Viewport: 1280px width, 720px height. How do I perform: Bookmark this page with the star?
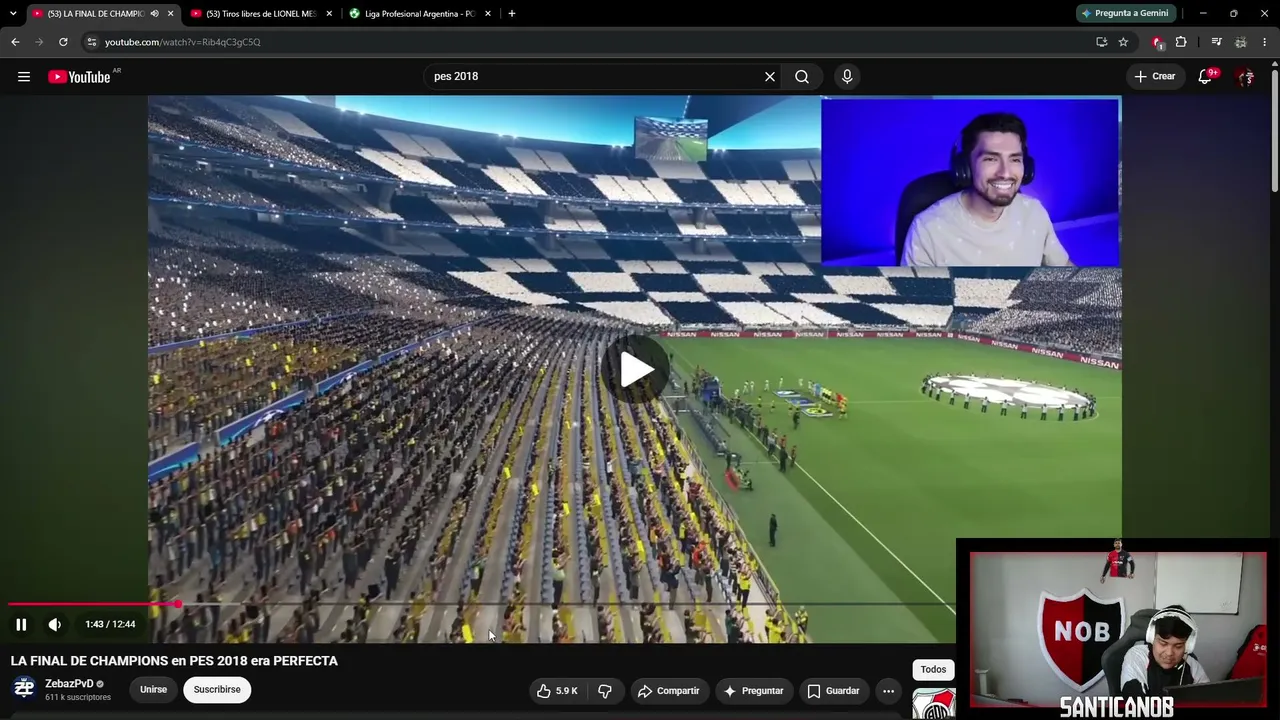pos(1123,42)
